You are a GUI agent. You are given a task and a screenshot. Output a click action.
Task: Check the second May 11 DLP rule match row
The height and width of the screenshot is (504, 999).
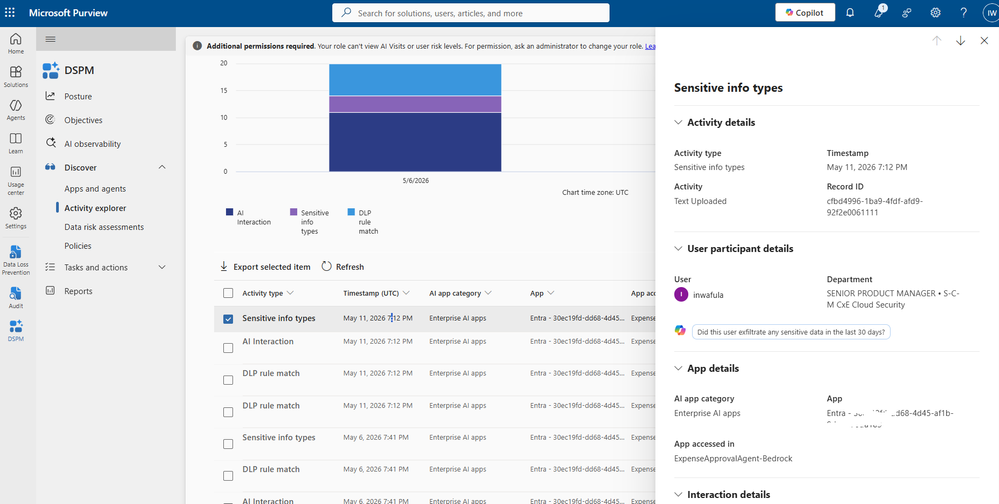pos(228,412)
